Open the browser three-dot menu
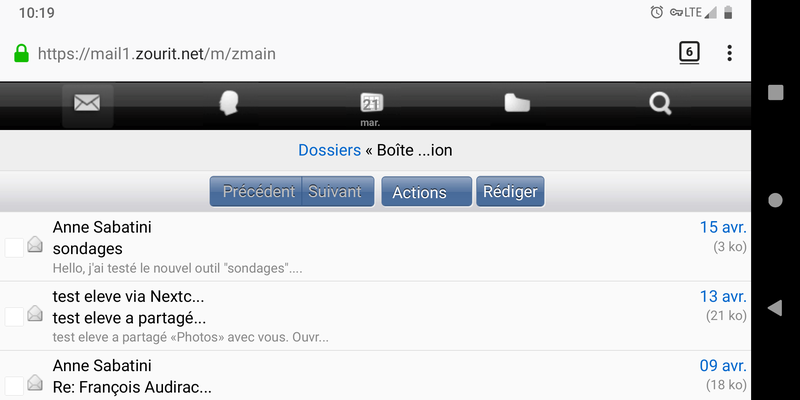Image resolution: width=800 pixels, height=400 pixels. click(730, 53)
